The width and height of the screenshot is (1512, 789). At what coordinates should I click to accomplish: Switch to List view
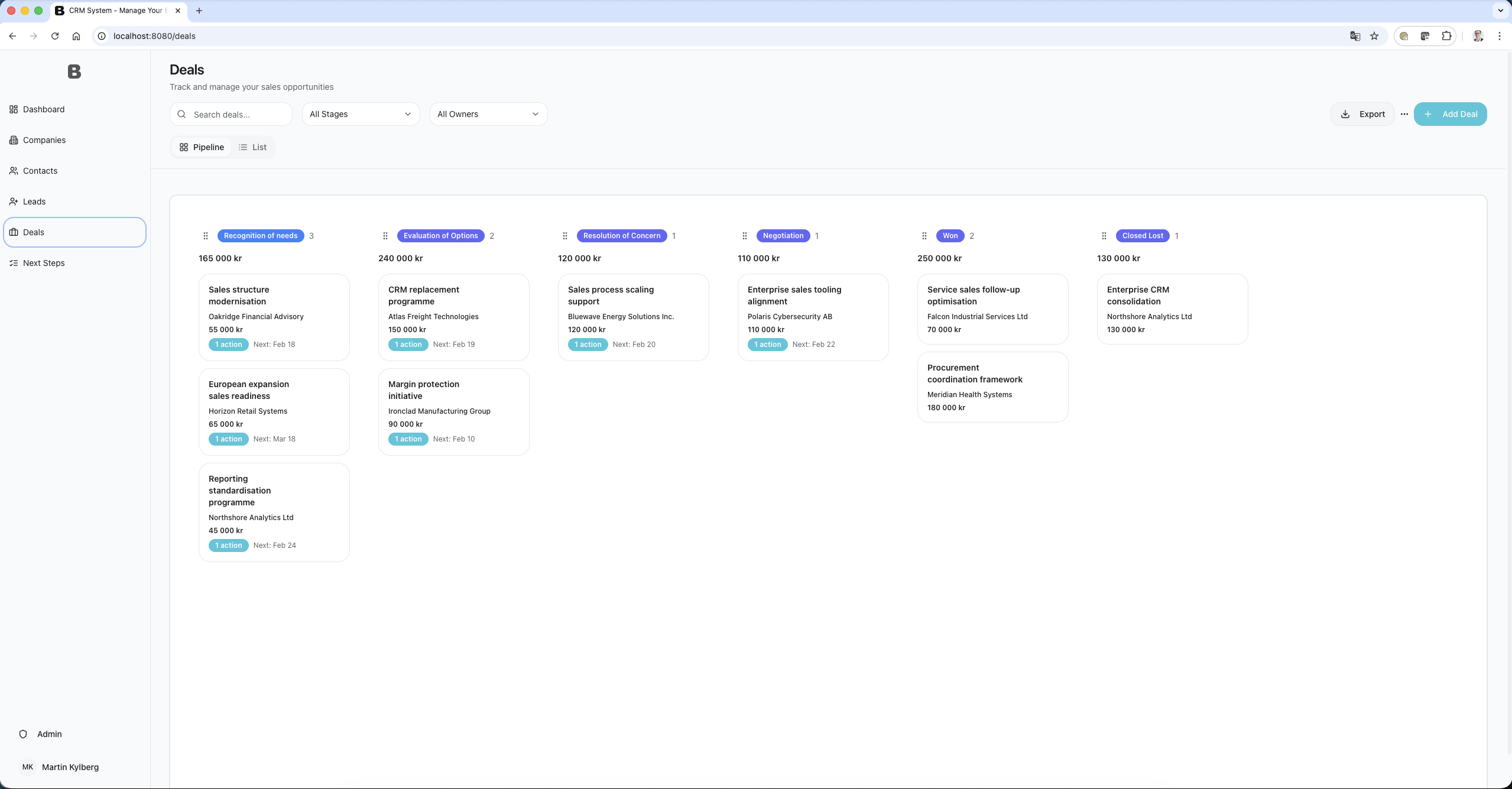click(252, 147)
